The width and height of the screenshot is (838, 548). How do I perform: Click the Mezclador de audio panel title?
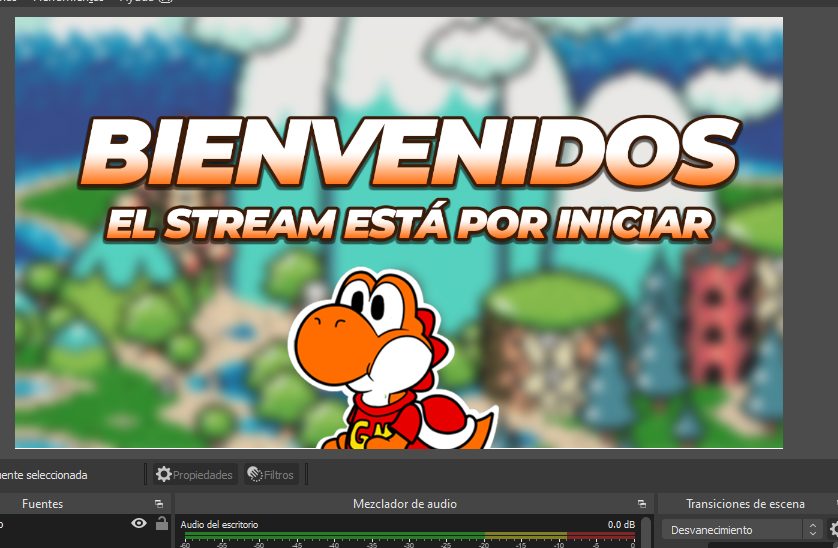pyautogui.click(x=405, y=504)
